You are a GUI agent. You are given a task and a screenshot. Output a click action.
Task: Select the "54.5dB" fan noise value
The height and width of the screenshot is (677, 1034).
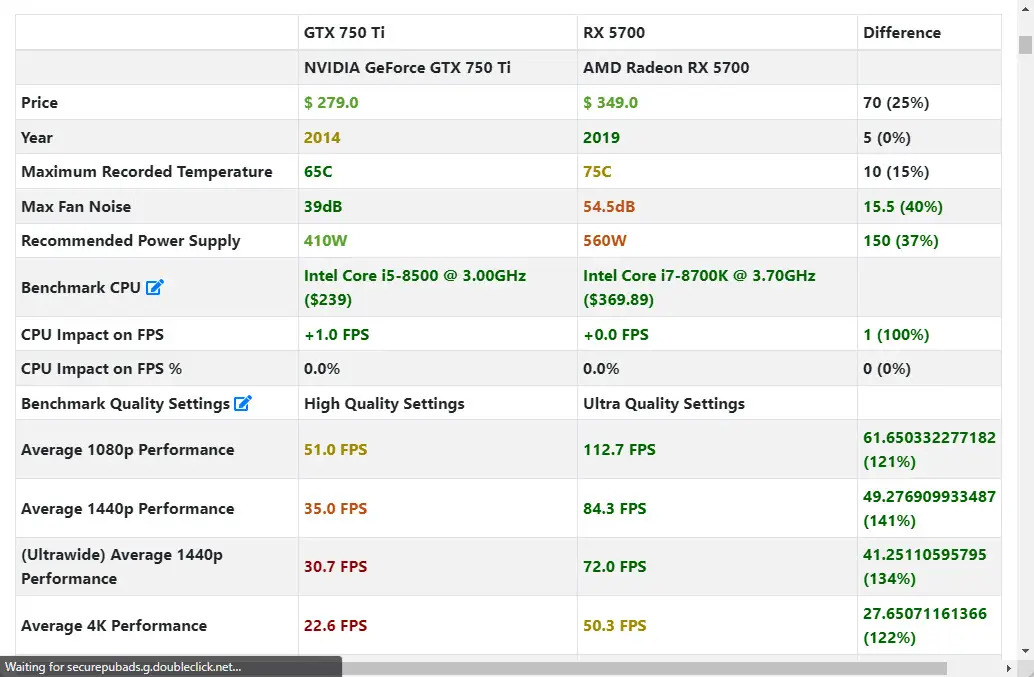coord(609,206)
